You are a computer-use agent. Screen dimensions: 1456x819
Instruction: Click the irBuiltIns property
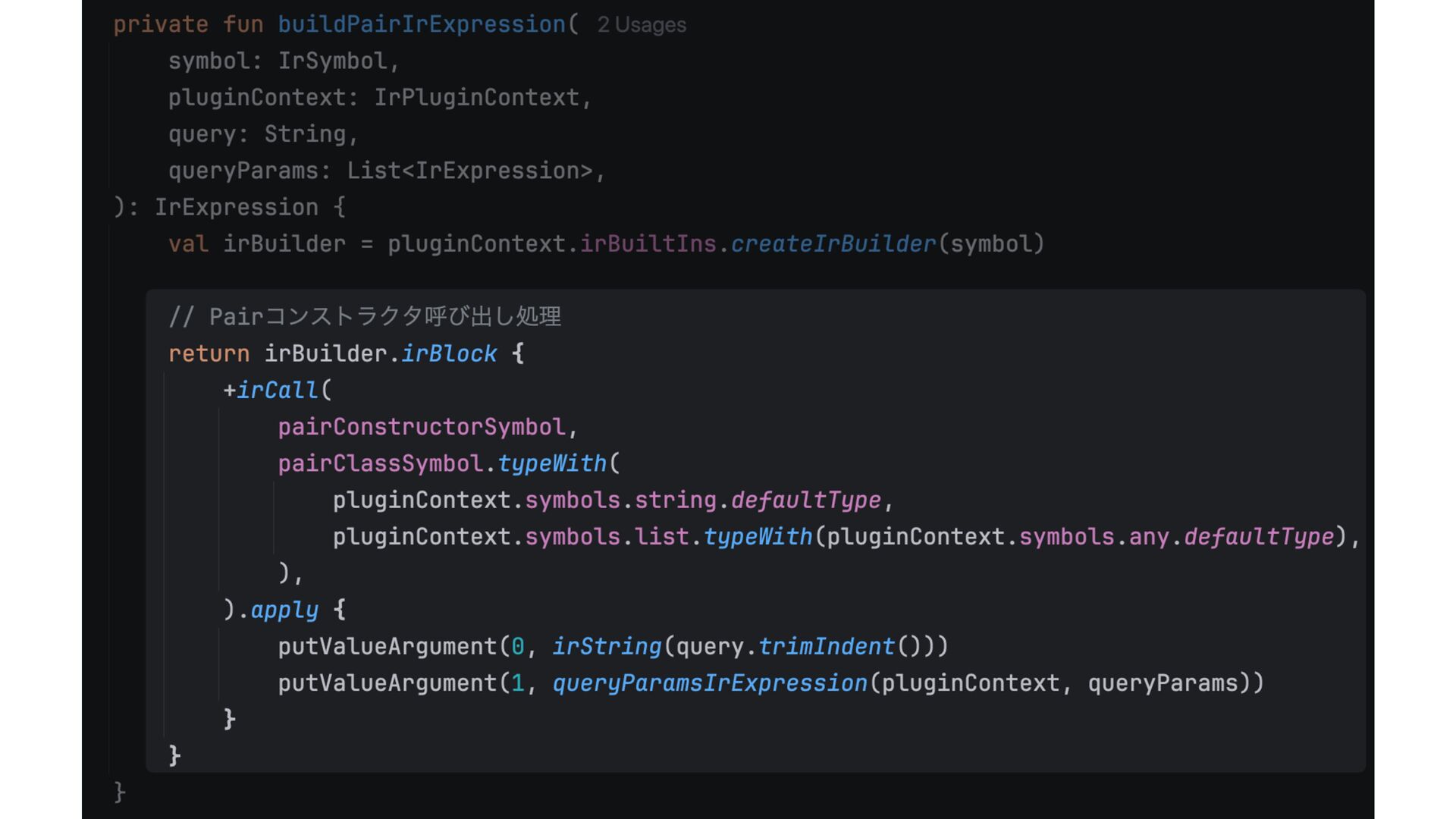pyautogui.click(x=648, y=244)
